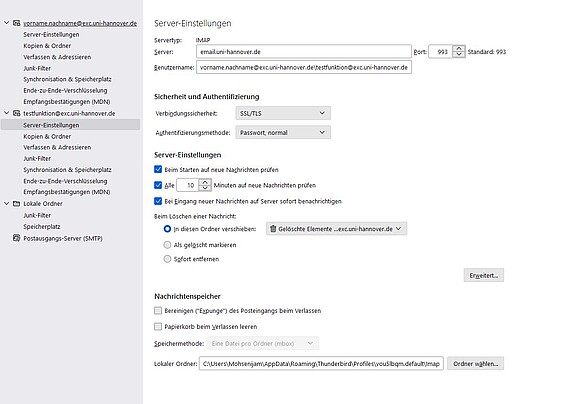
Task: Click the Benutzername input field
Action: pos(304,67)
